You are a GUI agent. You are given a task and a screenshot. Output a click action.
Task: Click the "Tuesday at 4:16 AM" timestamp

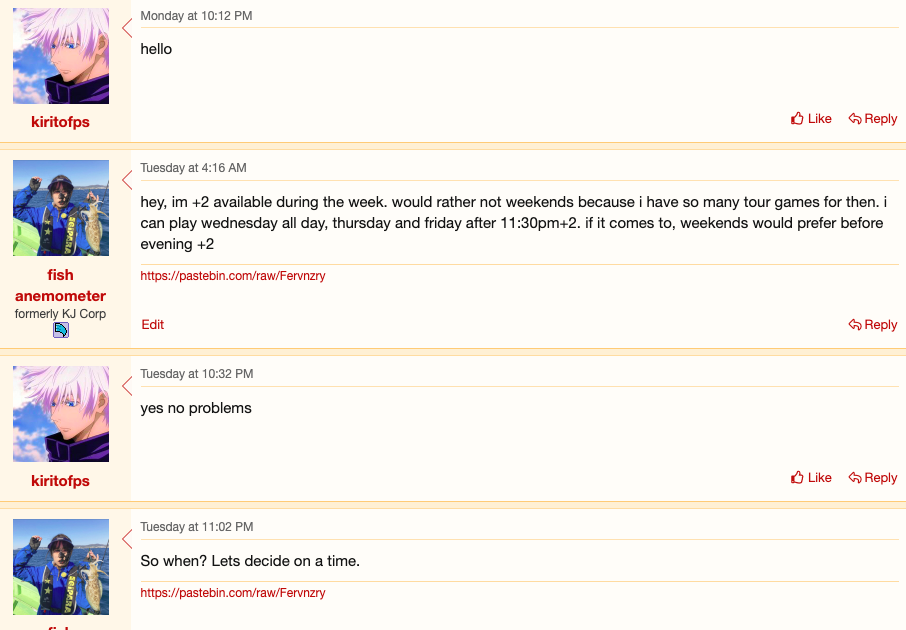(193, 167)
